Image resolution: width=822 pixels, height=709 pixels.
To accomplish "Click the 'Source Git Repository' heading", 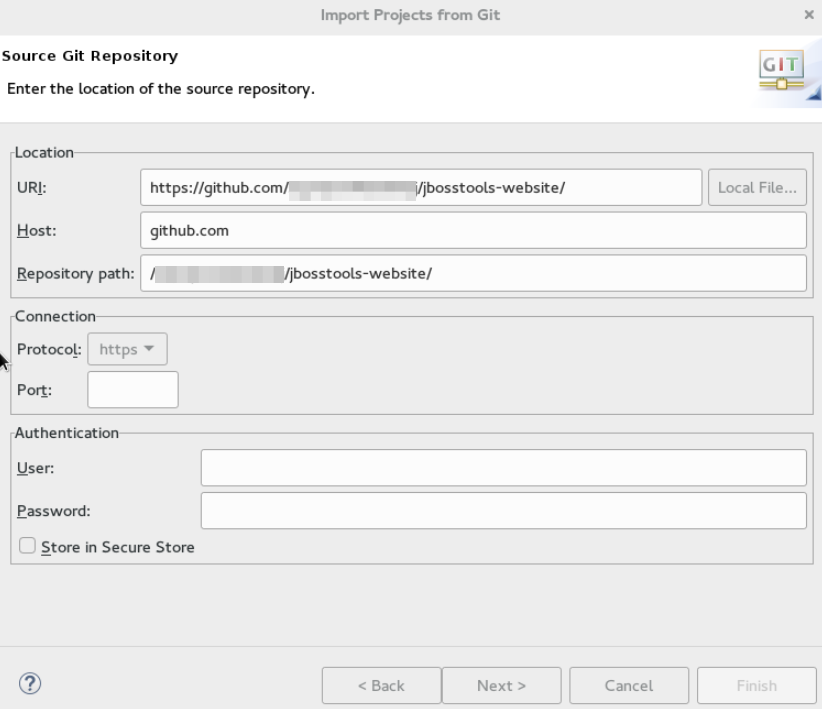I will 90,56.
